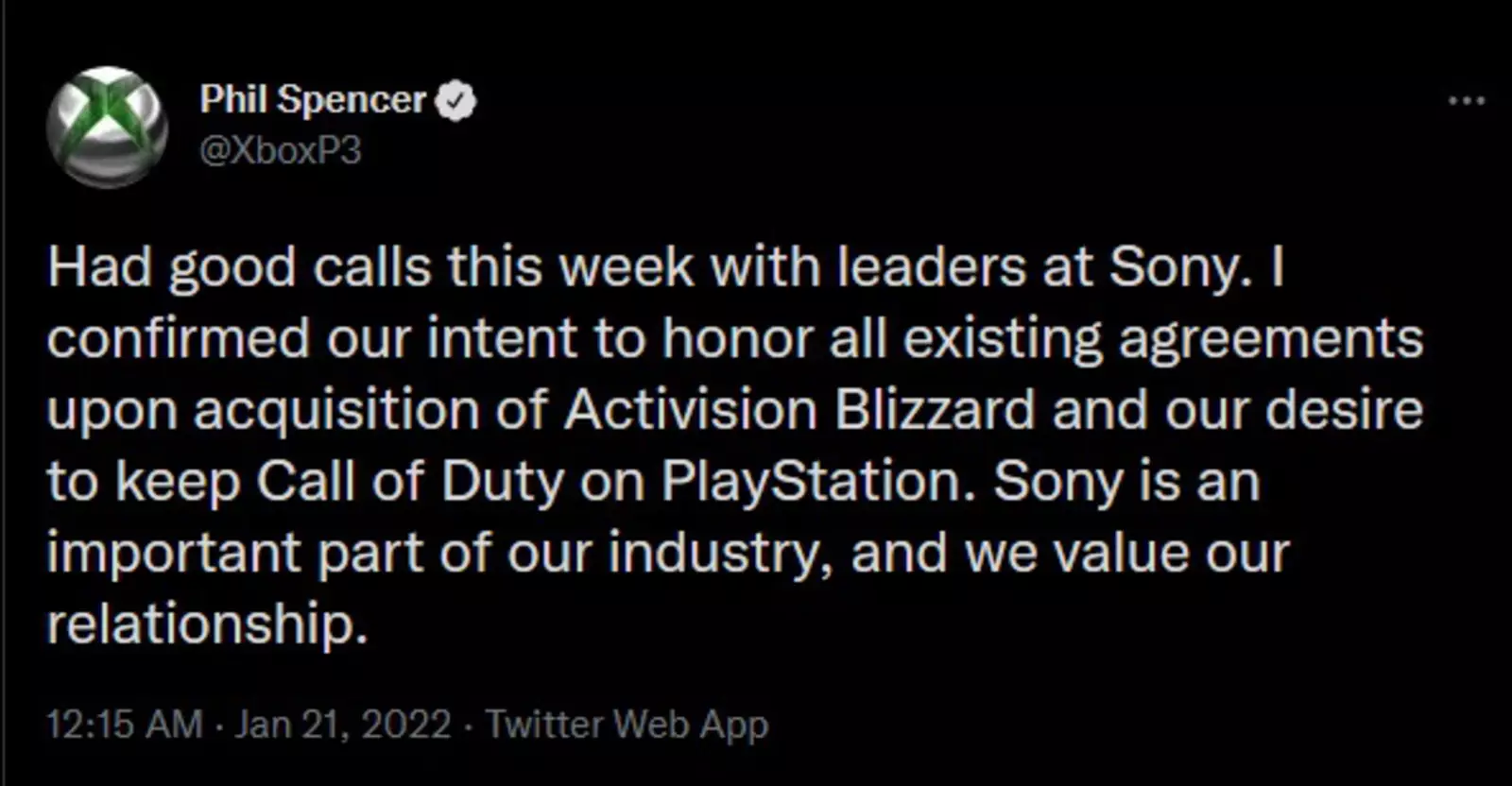The width and height of the screenshot is (1512, 786).
Task: Click the Xbox logo profile avatar
Action: tap(108, 127)
